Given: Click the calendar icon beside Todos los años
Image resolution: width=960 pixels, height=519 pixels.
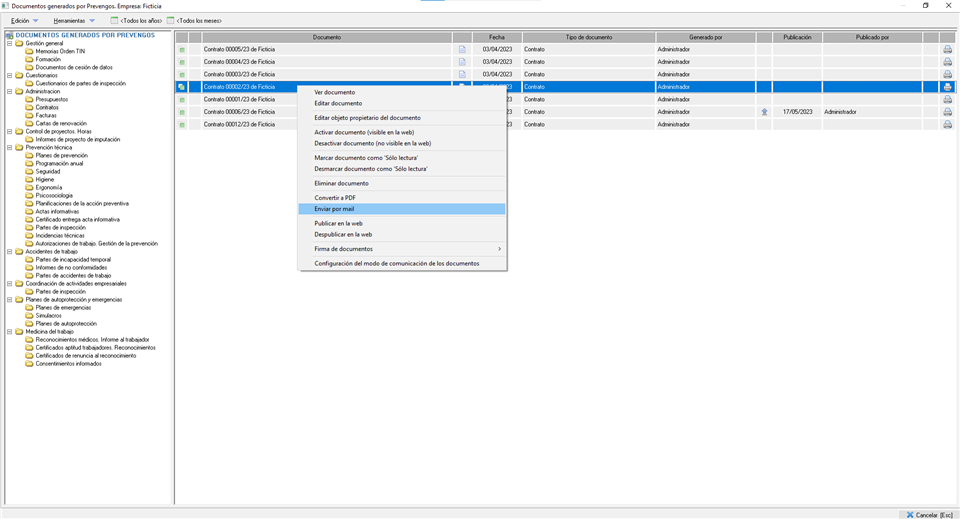Looking at the screenshot, I should [x=114, y=20].
